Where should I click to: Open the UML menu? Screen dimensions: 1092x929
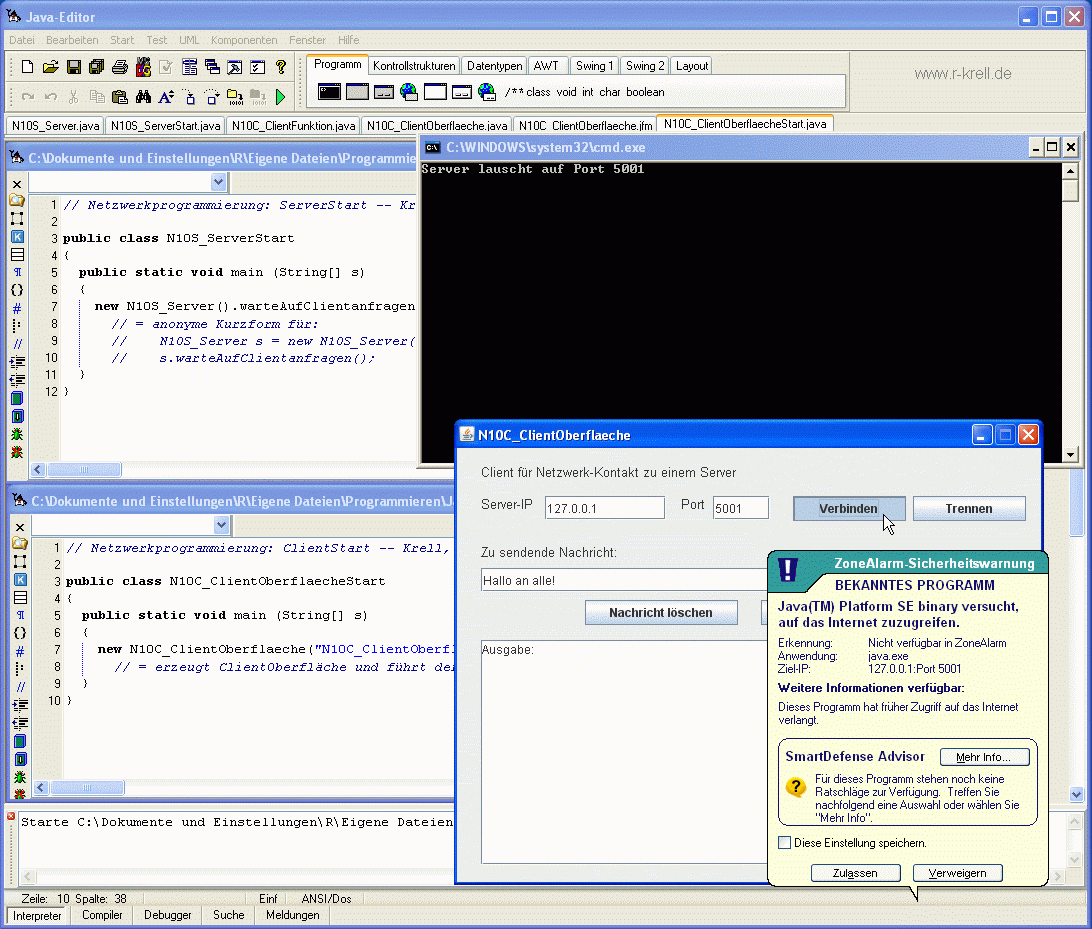pos(189,40)
